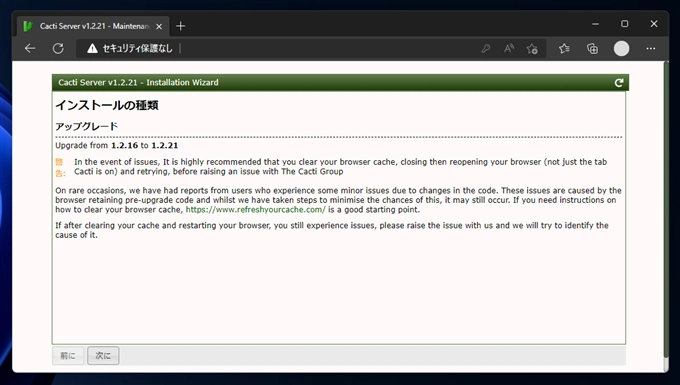Click the Cacti favicon on the tab
Viewport: 680px width, 385px height.
[x=28, y=26]
